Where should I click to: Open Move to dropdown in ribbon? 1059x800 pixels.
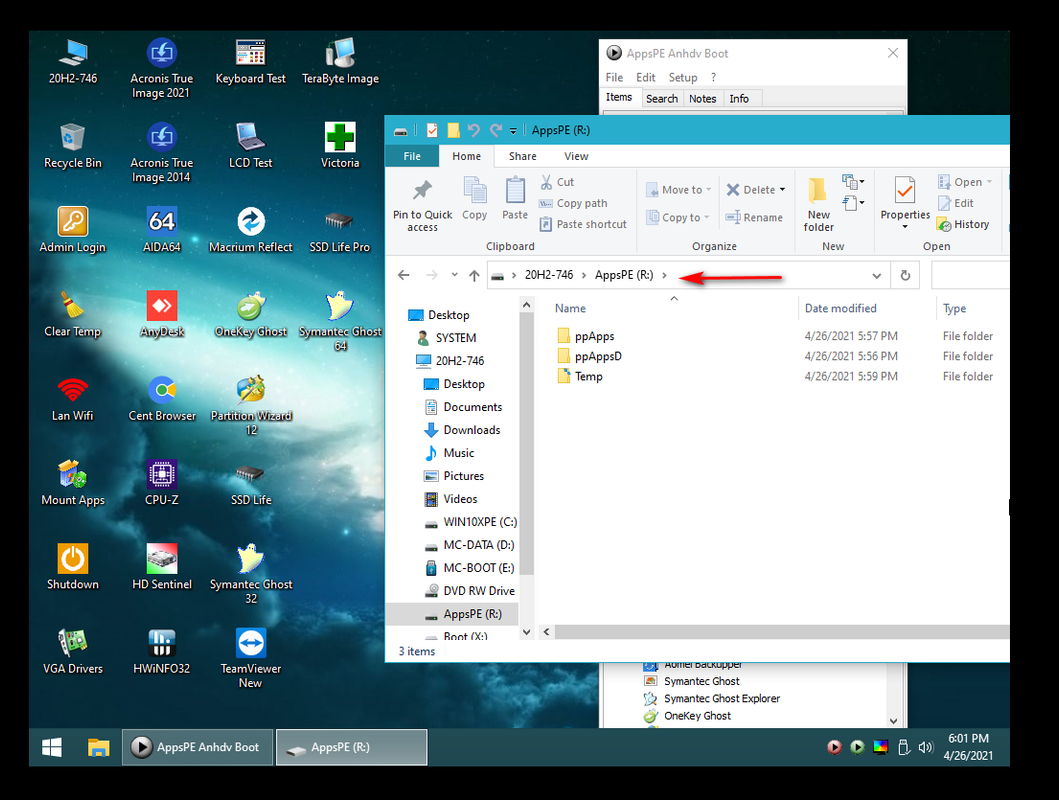tap(679, 190)
